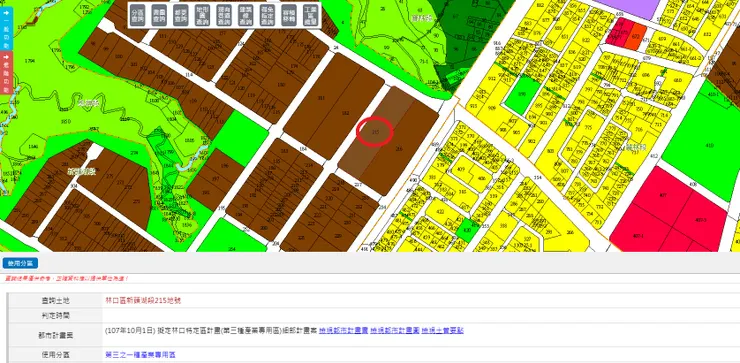Viewport: 740px width, 363px height.
Task: Click parcel 216 on the map
Action: (399, 149)
